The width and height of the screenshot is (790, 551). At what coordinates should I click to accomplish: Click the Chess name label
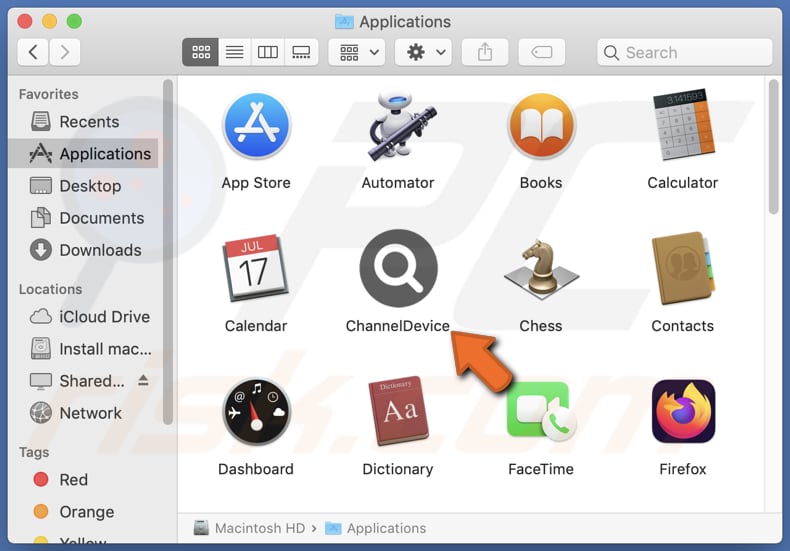541,326
